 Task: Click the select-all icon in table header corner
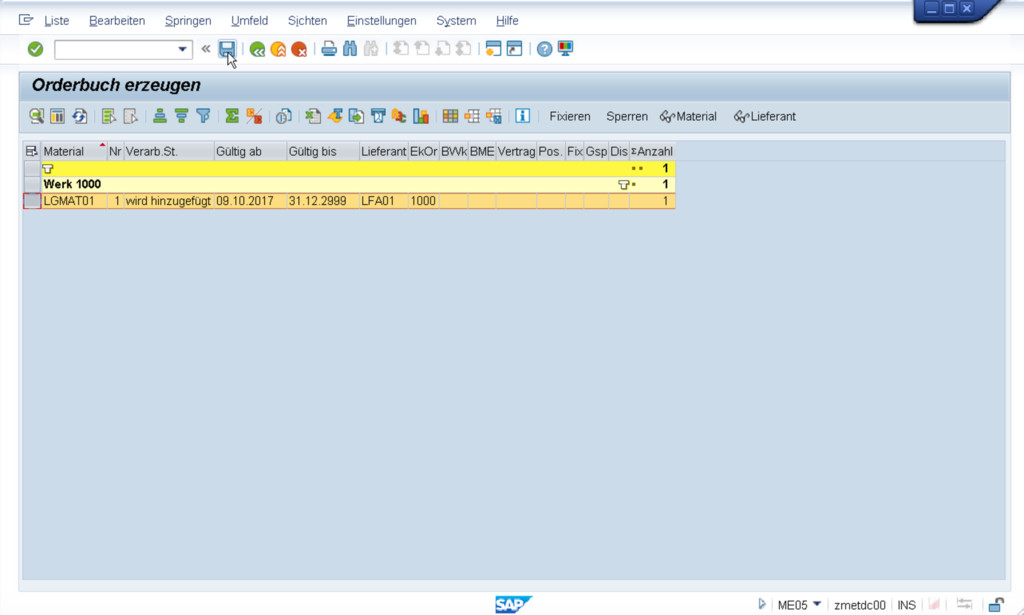(31, 151)
